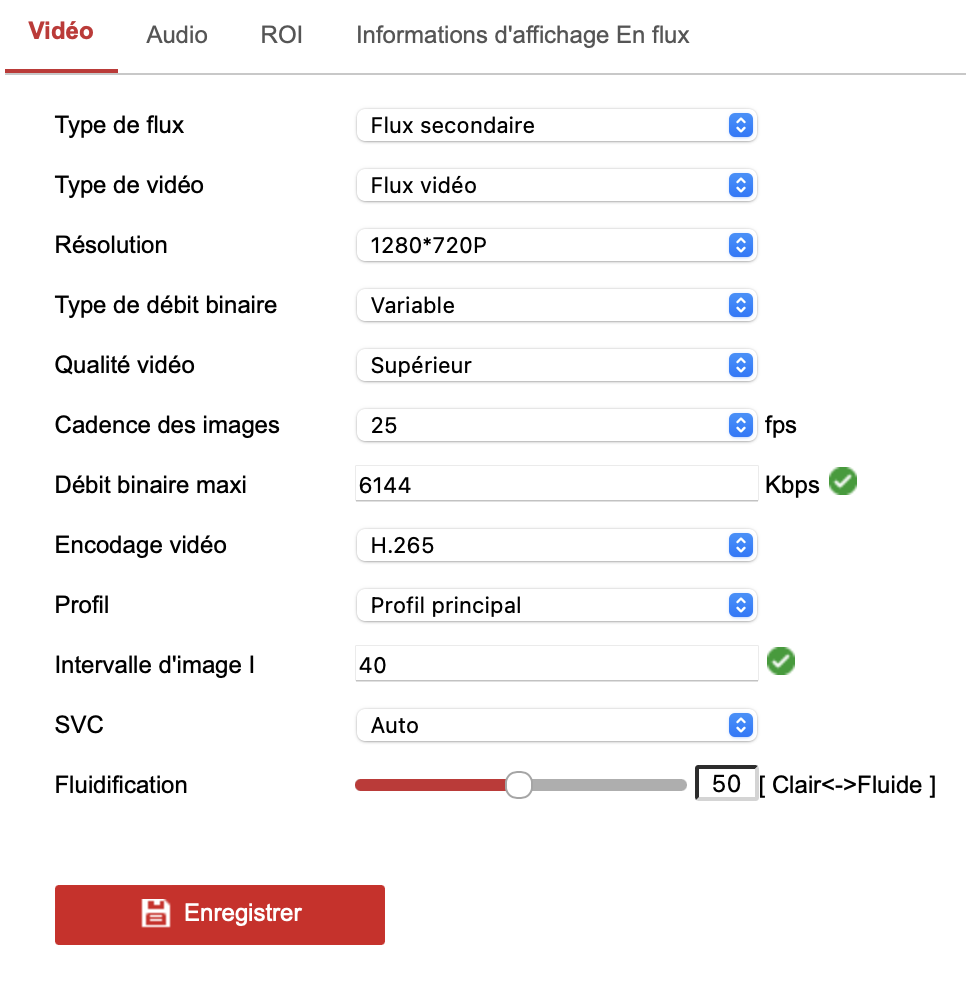This screenshot has height=984, width=966.
Task: Go to Informations d'affichage En flux tab
Action: 522,35
